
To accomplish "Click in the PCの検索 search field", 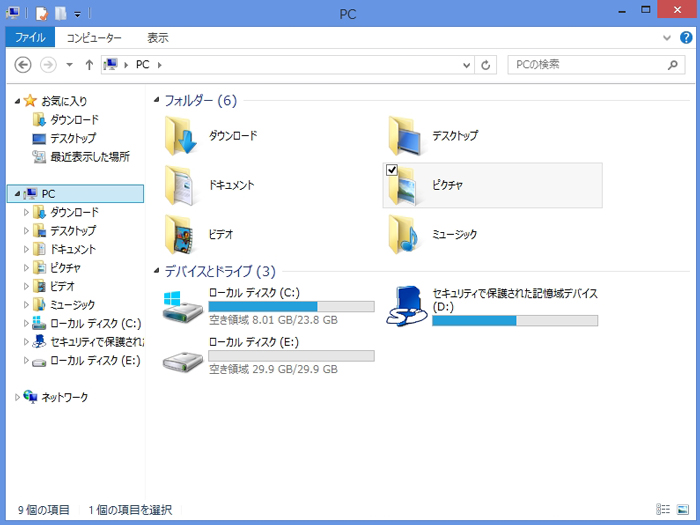I will pyautogui.click(x=589, y=65).
